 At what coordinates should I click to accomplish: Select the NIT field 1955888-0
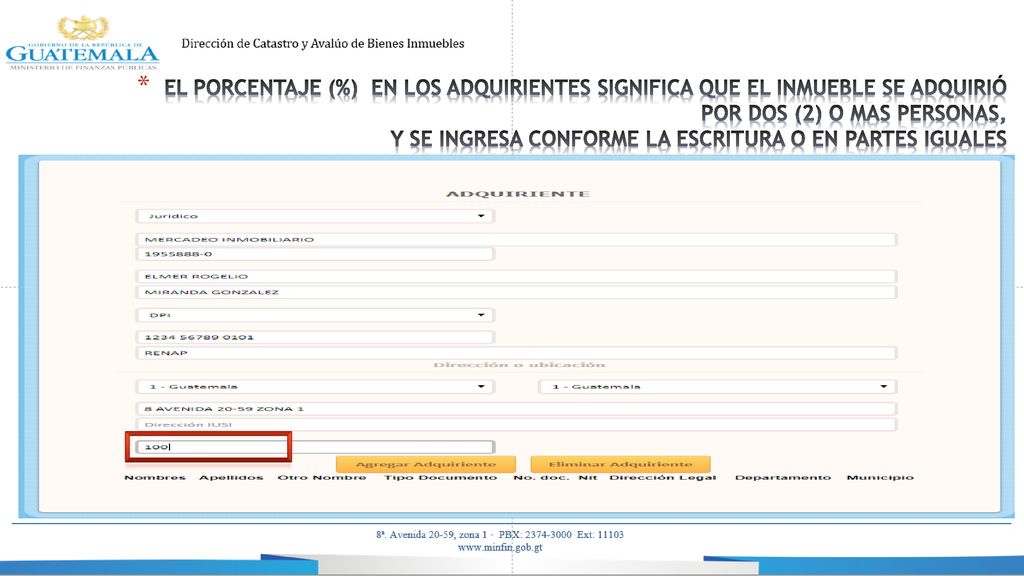click(315, 254)
